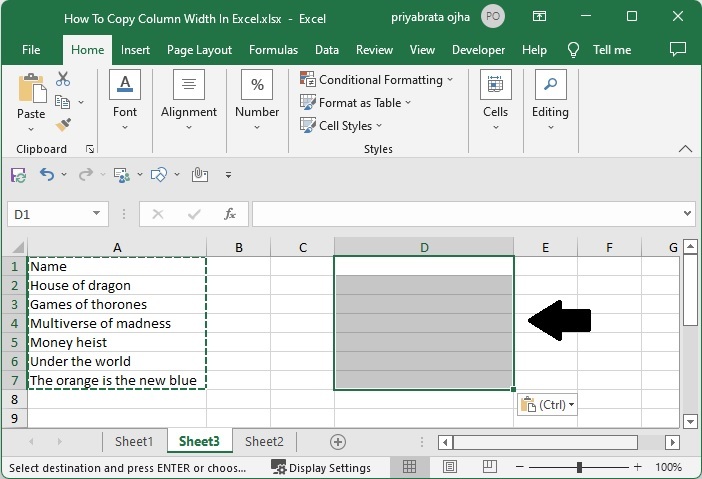Click the Copy icon in Clipboard group
Image resolution: width=702 pixels, height=479 pixels.
tap(63, 102)
